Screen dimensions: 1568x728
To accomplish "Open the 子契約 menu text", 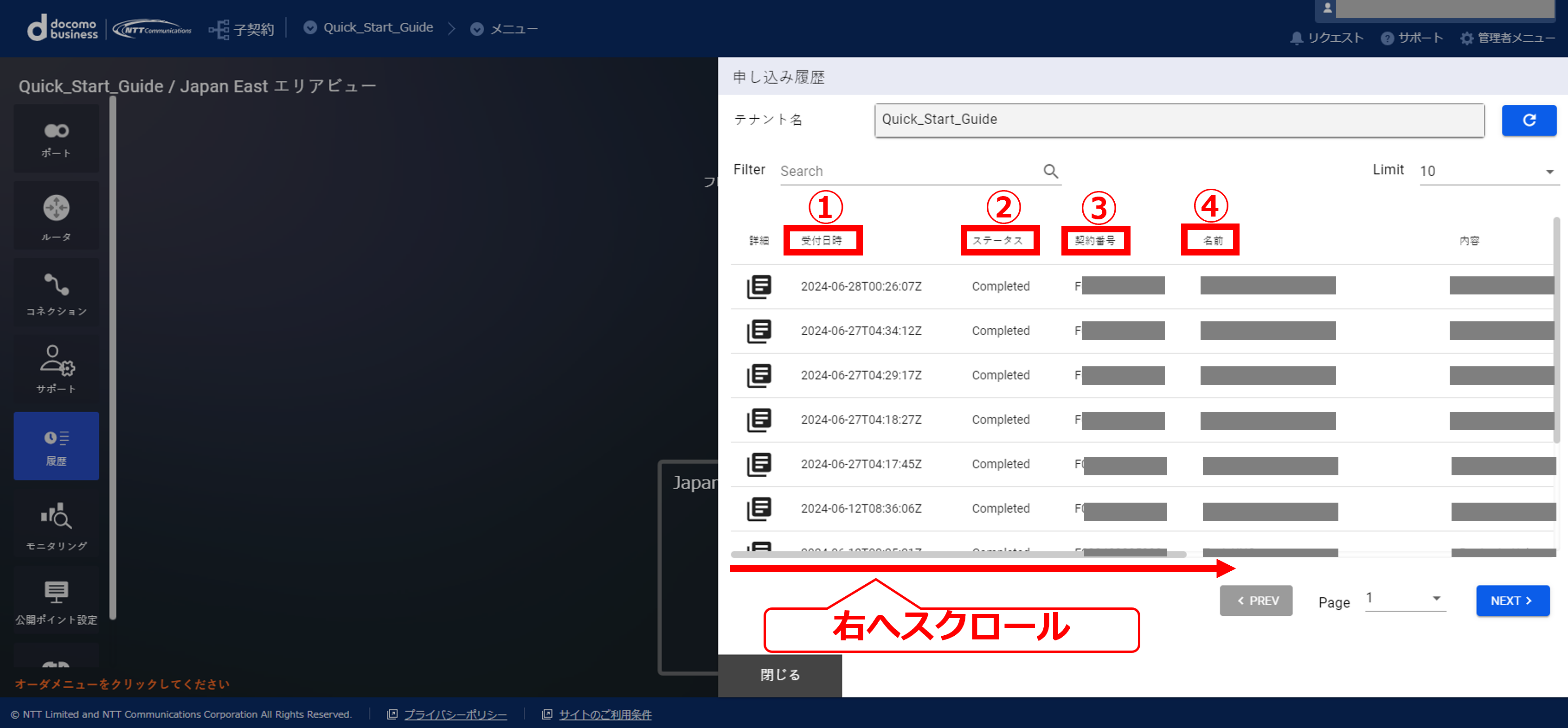I will tap(253, 29).
